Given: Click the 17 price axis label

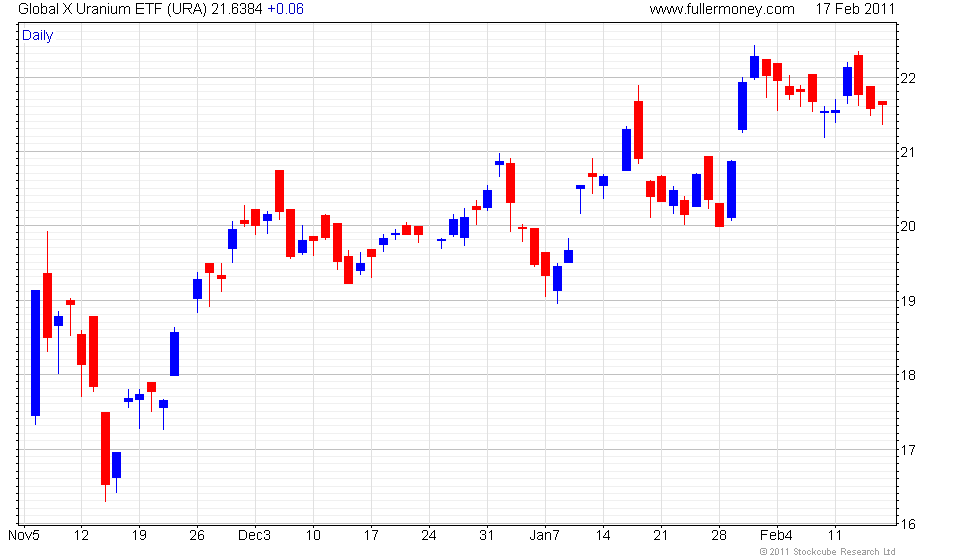Looking at the screenshot, I should point(908,449).
